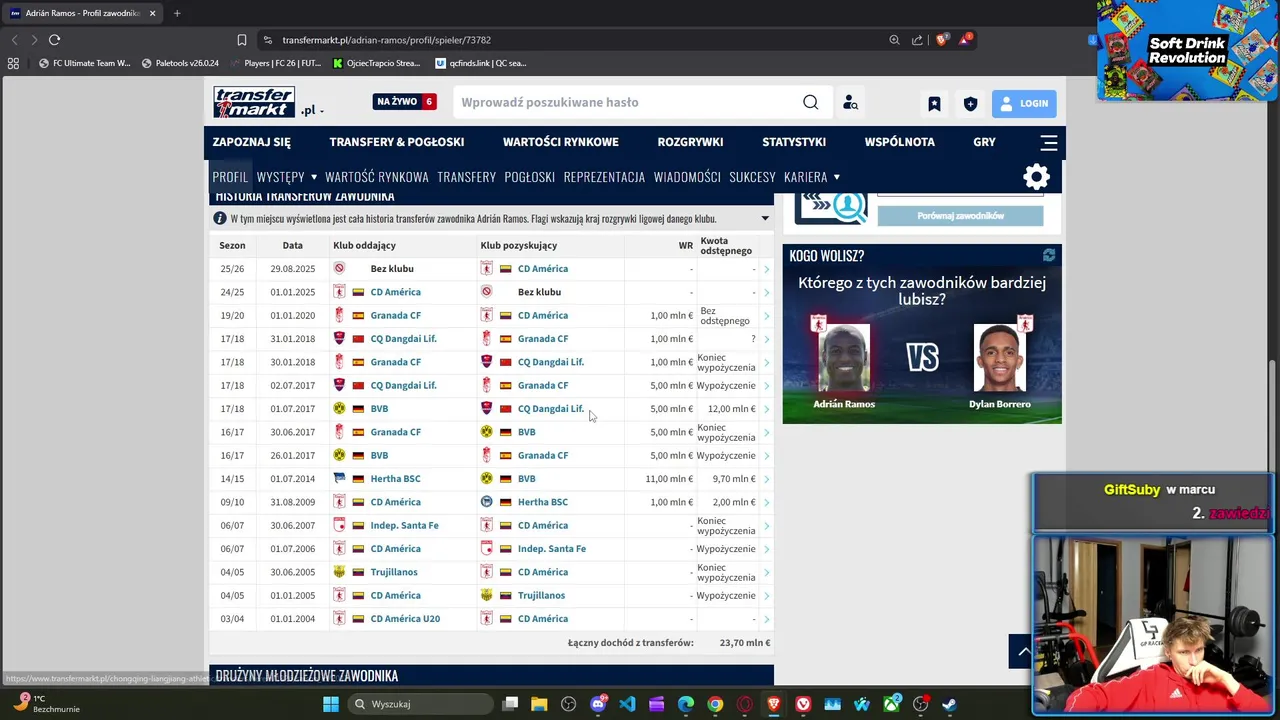The width and height of the screenshot is (1280, 720).
Task: Click the browser address bar URL
Action: point(386,40)
